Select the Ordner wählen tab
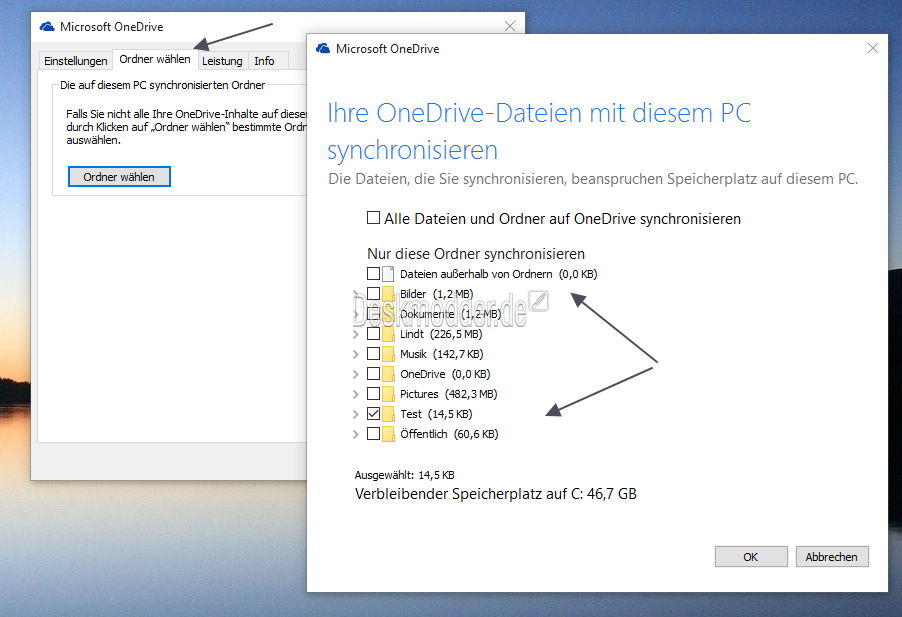The width and height of the screenshot is (902, 617). (155, 59)
